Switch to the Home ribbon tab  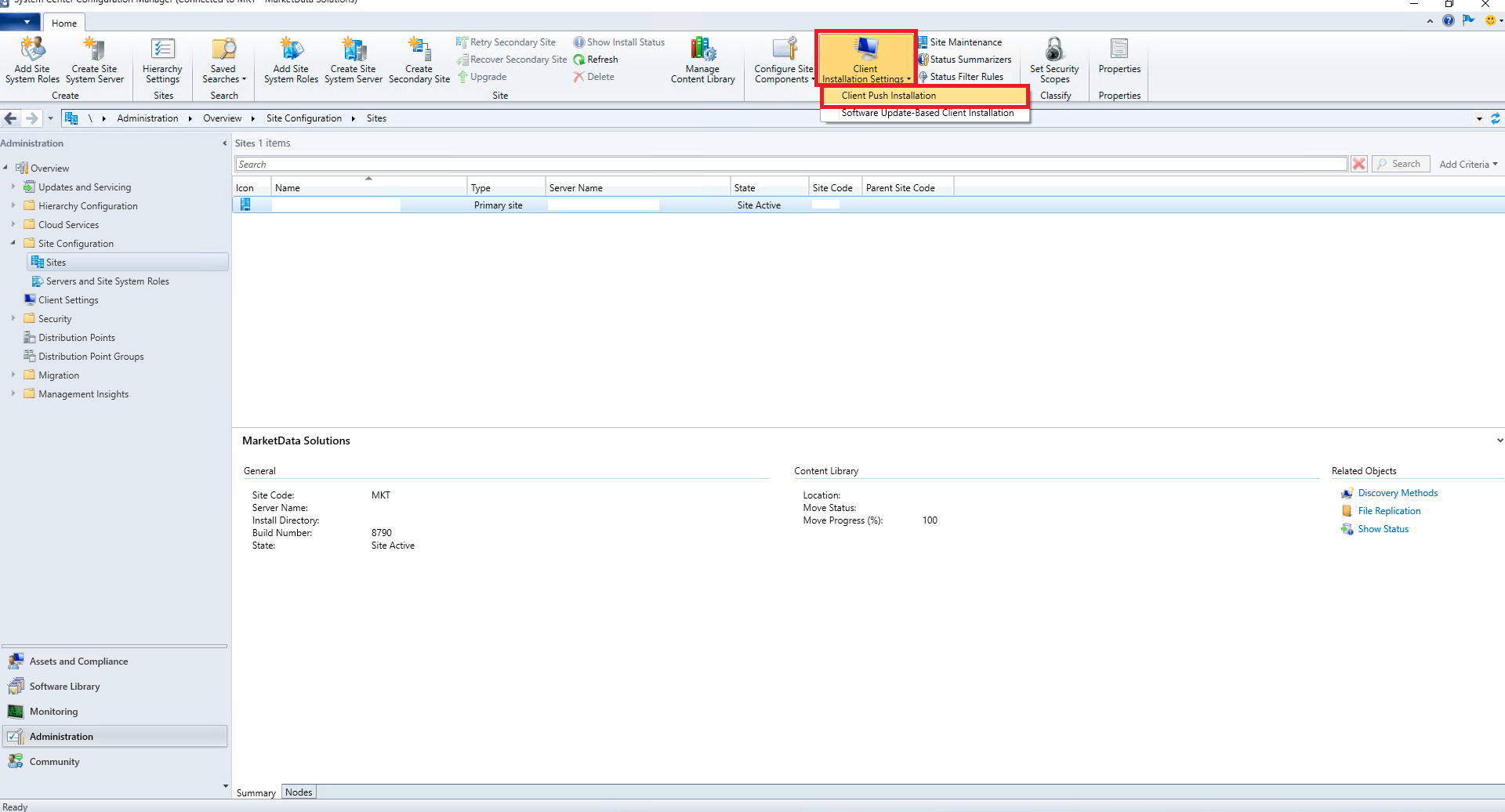(x=64, y=23)
